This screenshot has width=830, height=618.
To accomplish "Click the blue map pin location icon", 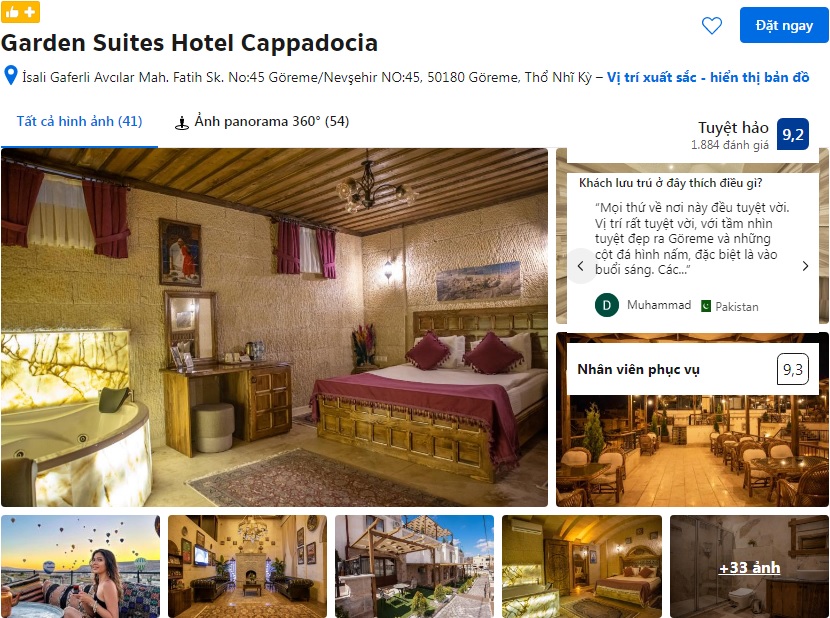I will click(11, 75).
